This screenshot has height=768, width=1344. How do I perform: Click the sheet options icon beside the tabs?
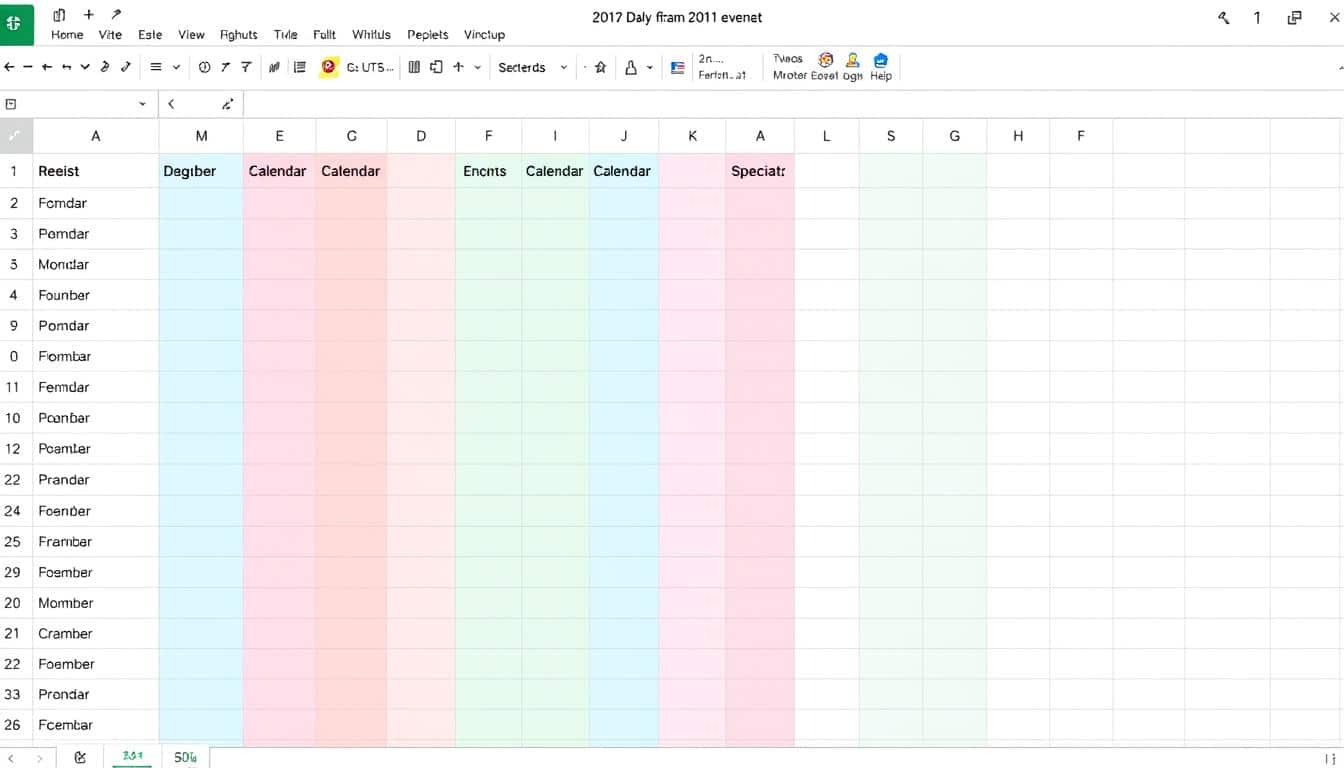pos(80,758)
